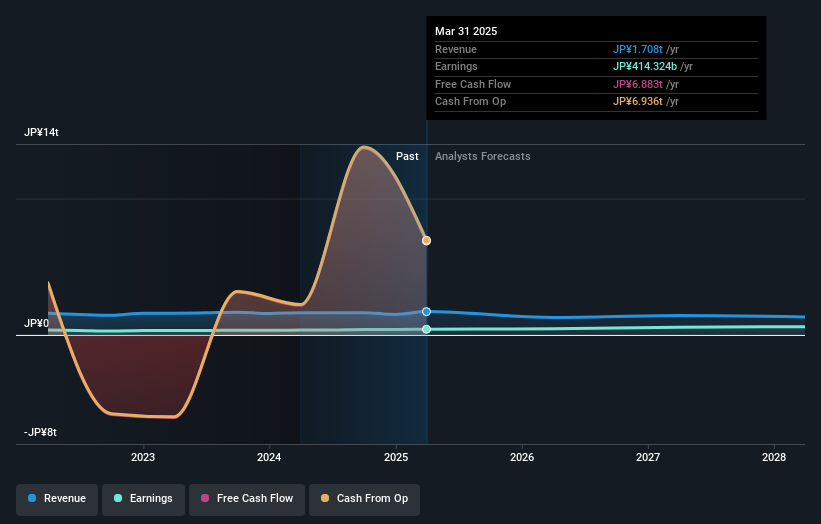Image resolution: width=821 pixels, height=524 pixels.
Task: Click the 2023 x-axis label
Action: 143,458
